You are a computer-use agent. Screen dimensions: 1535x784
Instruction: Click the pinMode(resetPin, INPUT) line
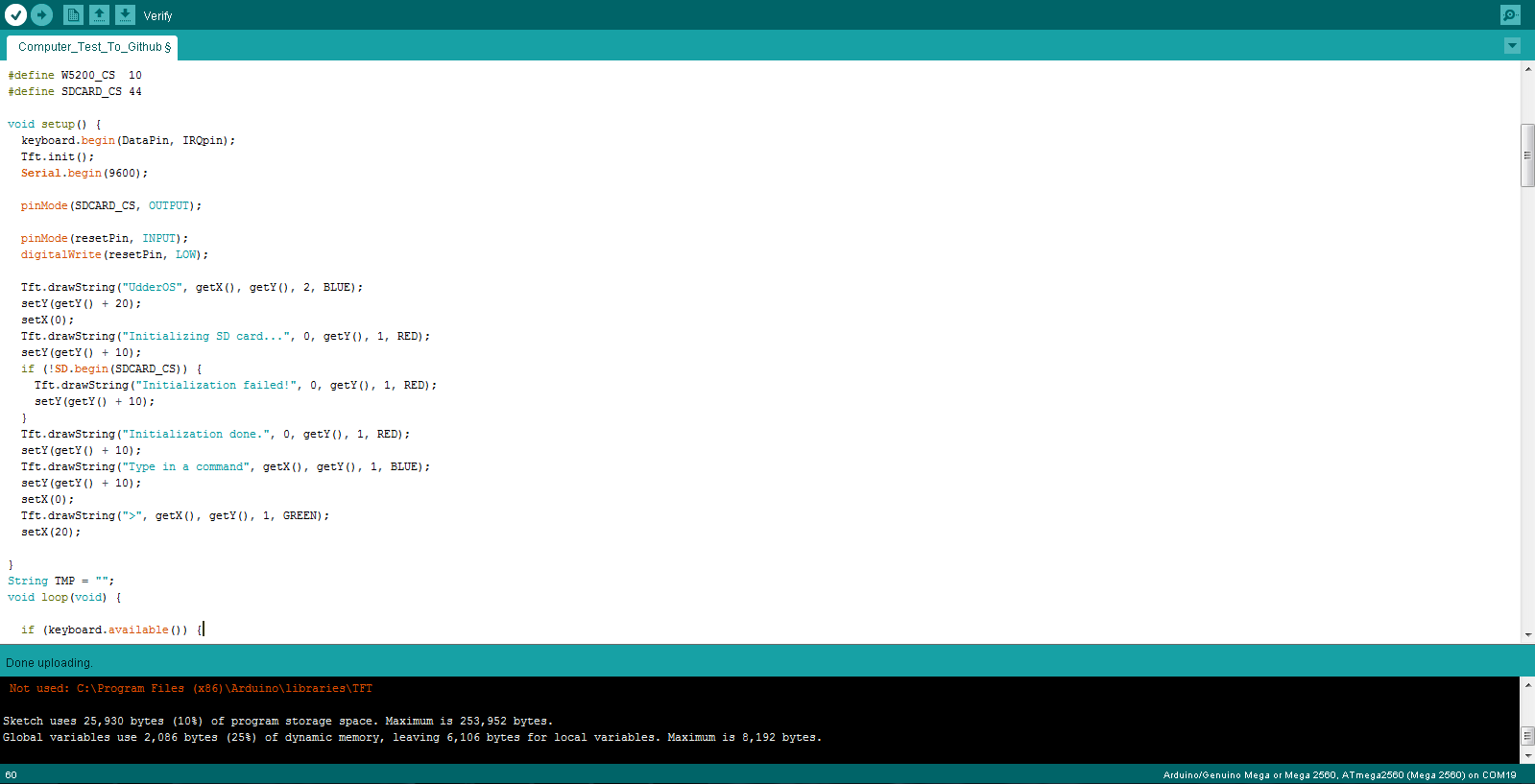coord(105,238)
